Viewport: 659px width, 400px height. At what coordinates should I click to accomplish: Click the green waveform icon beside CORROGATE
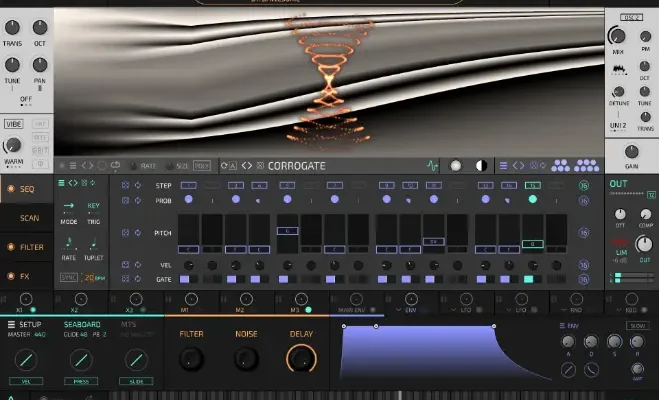[x=433, y=165]
